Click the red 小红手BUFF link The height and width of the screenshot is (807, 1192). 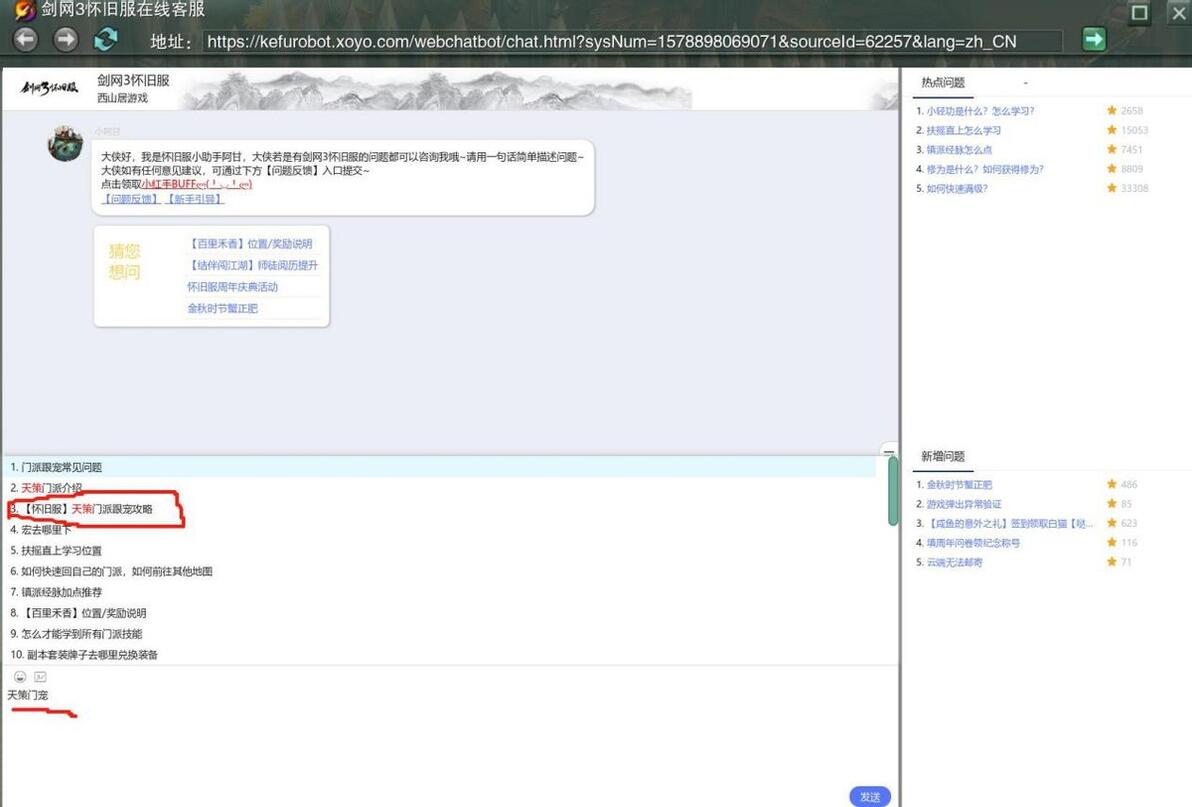[197, 184]
